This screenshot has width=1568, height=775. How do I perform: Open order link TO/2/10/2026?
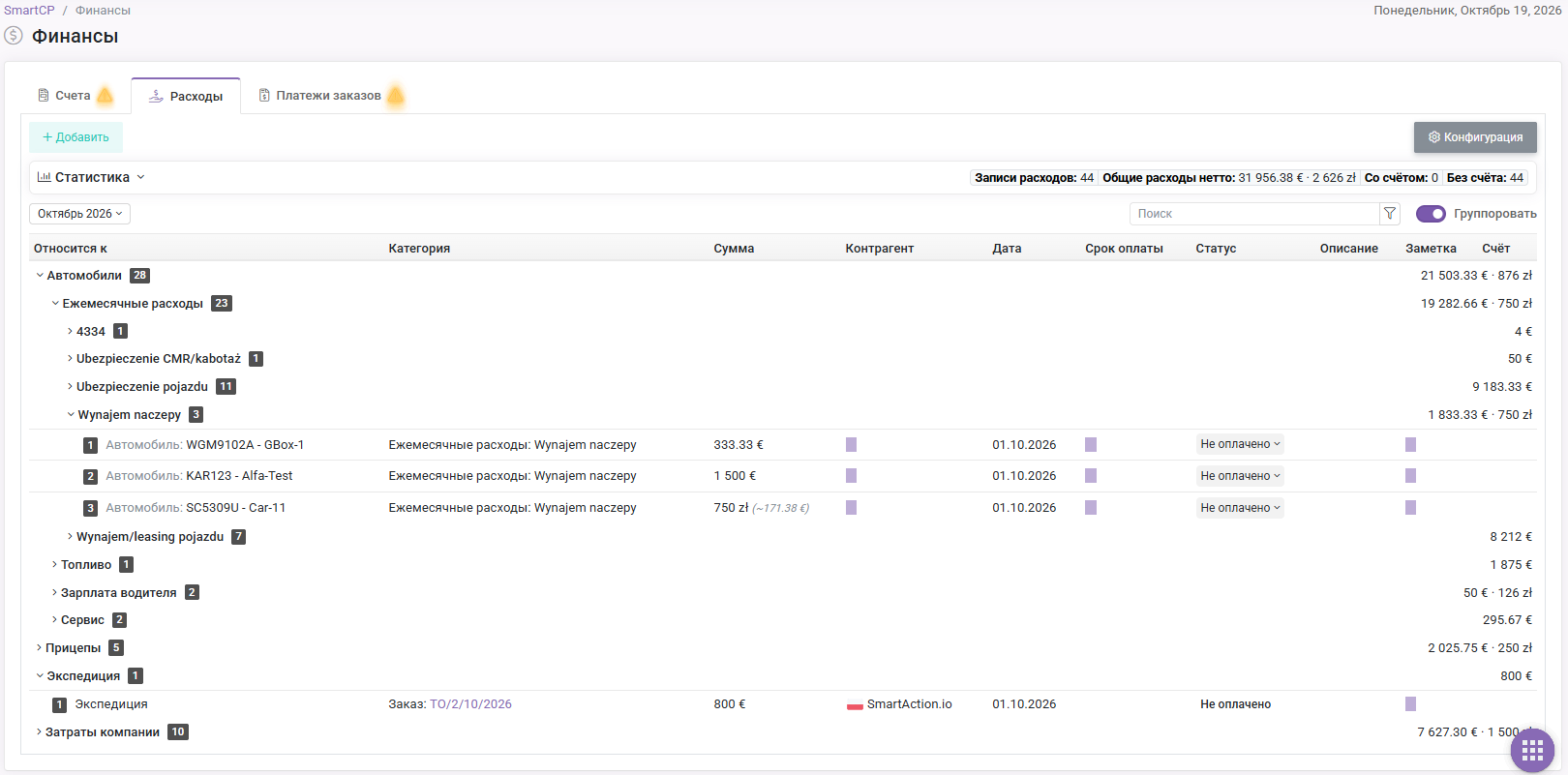[470, 704]
